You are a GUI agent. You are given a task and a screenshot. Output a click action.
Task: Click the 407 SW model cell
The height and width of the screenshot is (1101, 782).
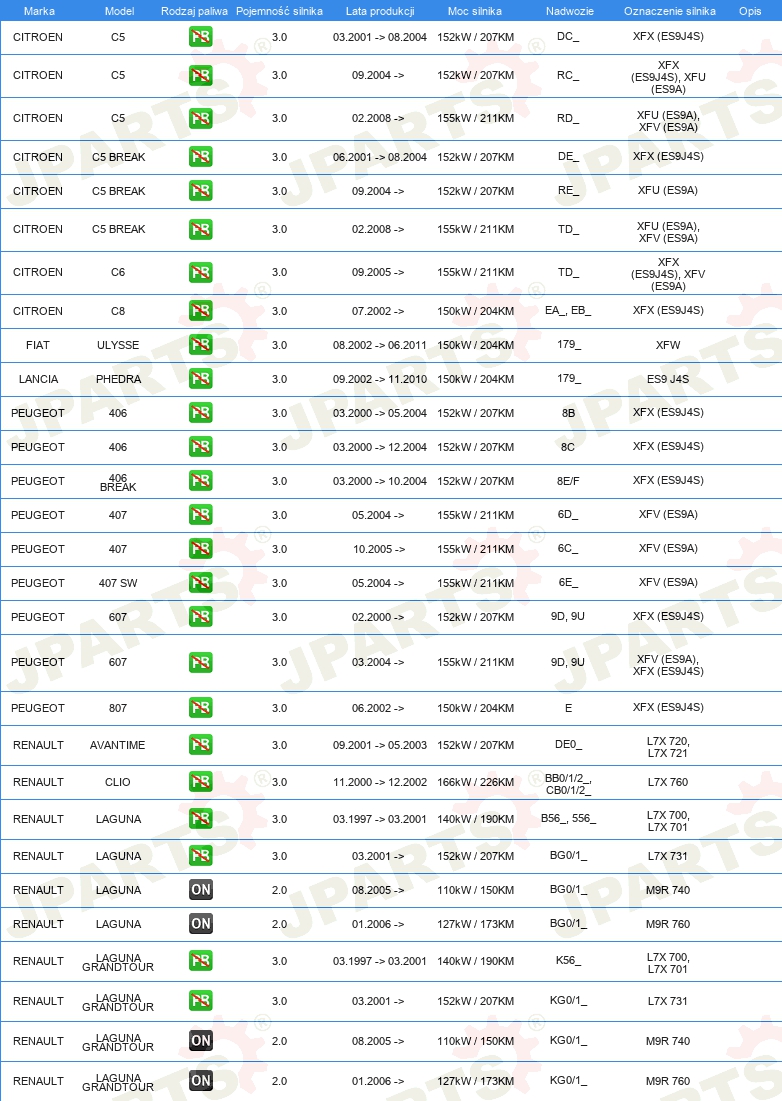118,583
